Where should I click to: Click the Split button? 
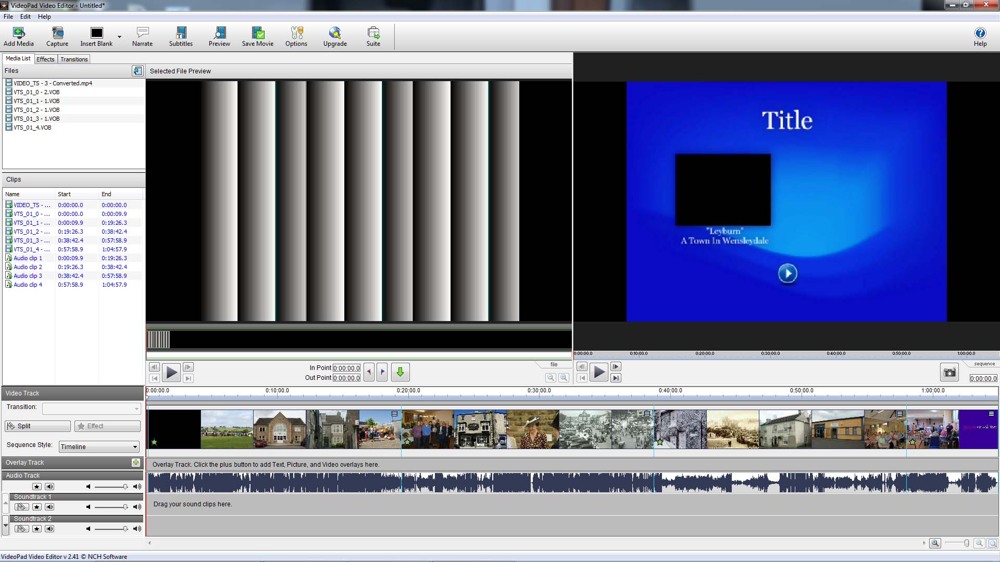point(37,426)
